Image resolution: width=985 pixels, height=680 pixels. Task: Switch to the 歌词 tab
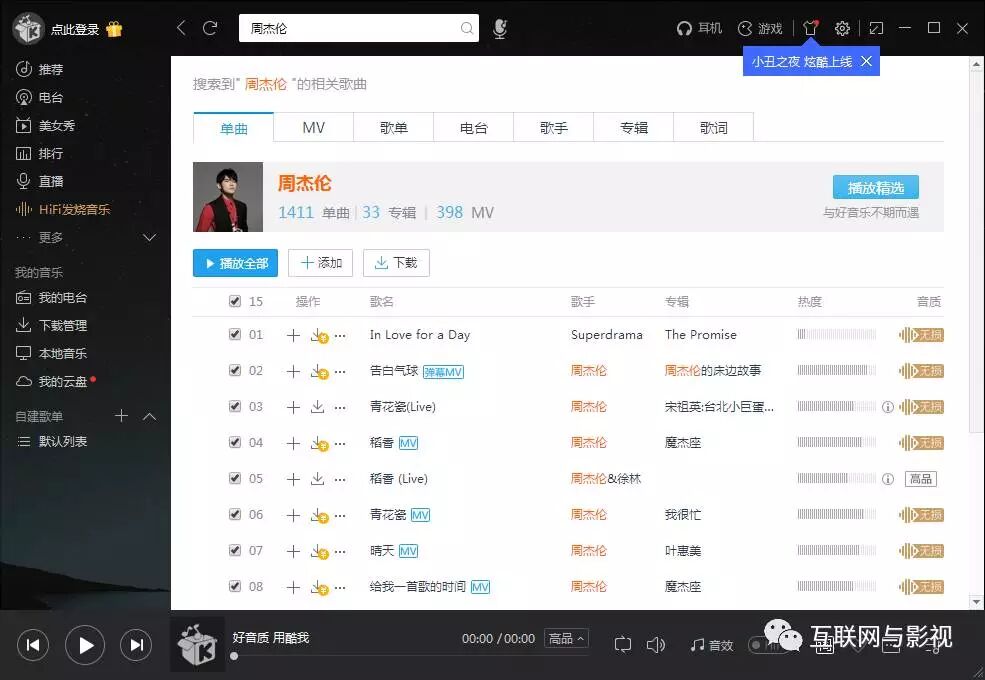coord(714,128)
